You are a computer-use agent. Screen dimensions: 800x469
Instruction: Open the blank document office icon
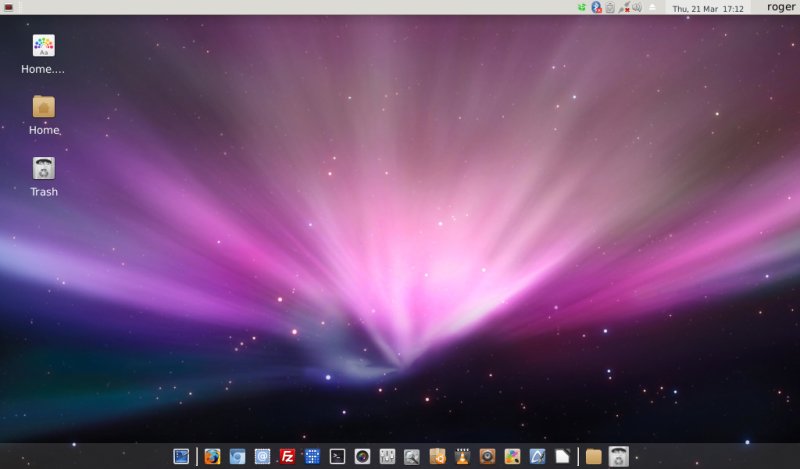[562, 456]
